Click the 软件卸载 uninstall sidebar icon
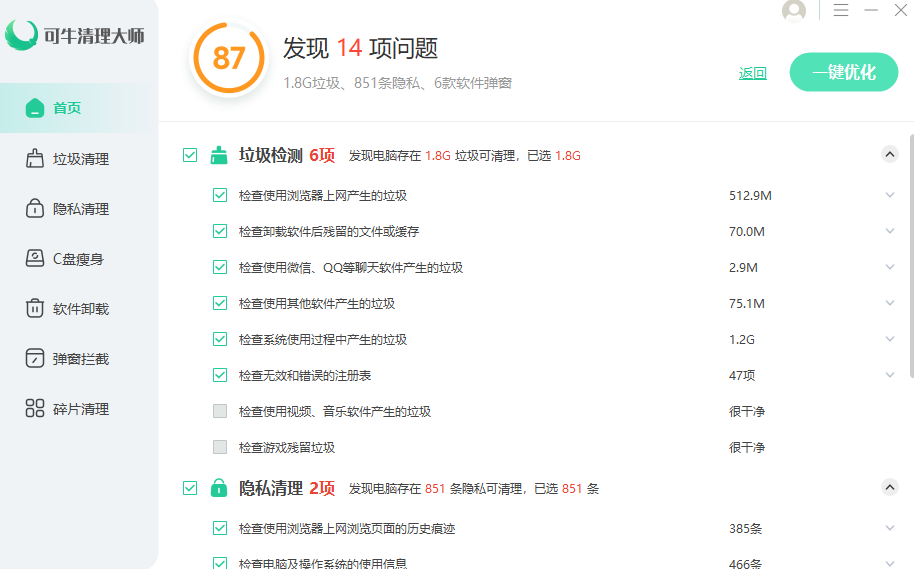 pos(35,309)
